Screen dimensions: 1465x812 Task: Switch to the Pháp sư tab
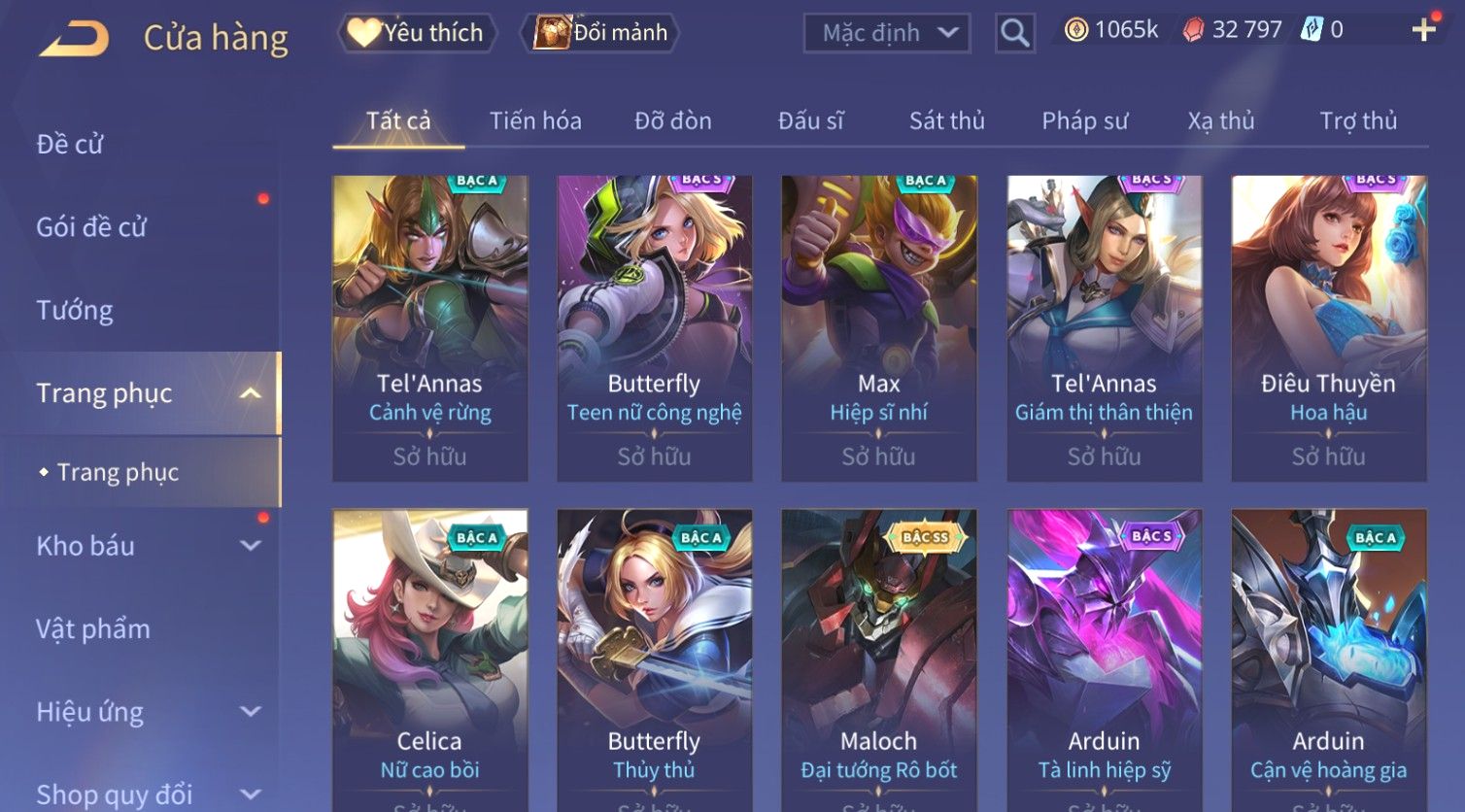(1085, 120)
